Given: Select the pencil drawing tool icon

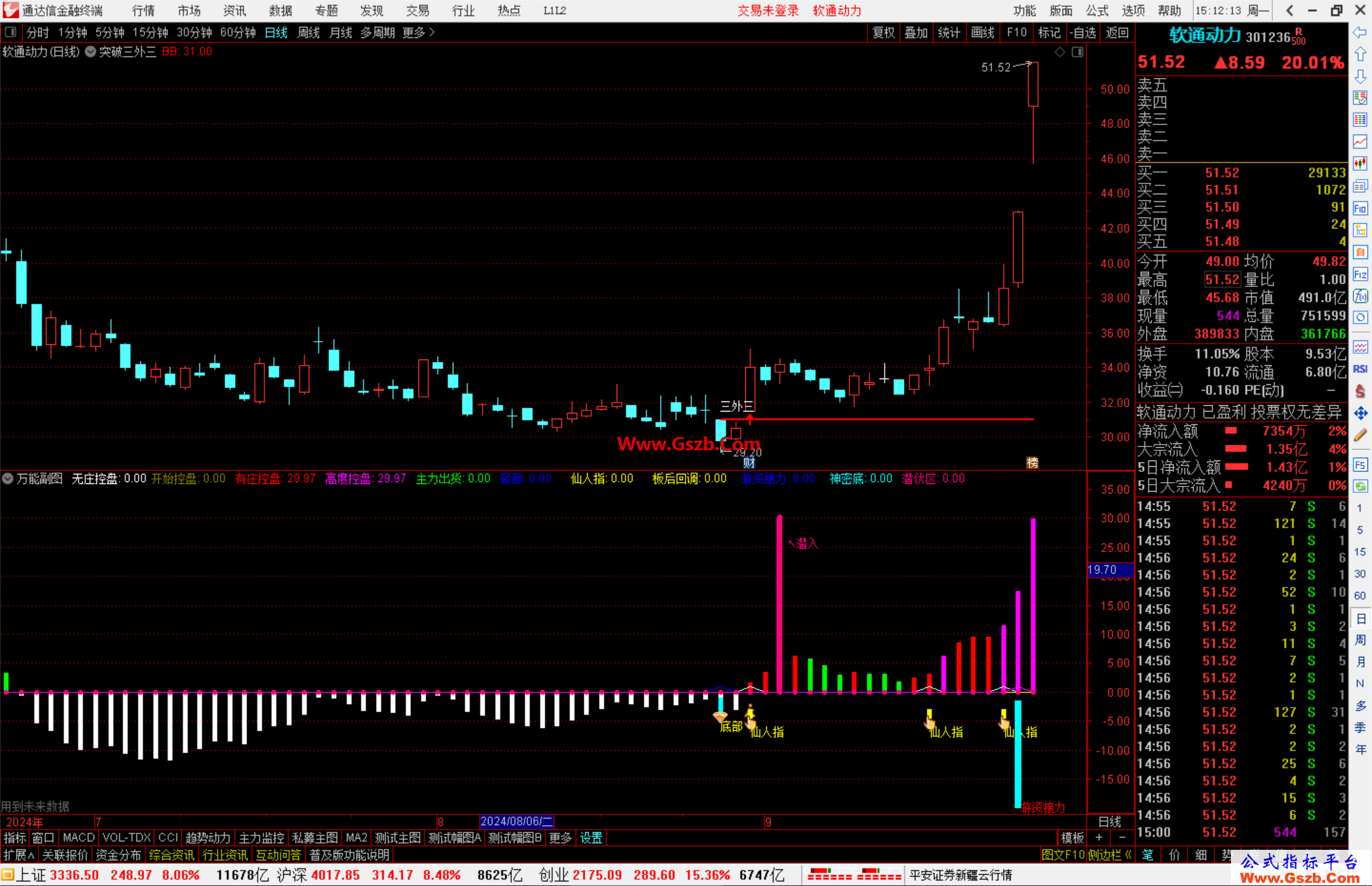Looking at the screenshot, I should tap(1360, 435).
